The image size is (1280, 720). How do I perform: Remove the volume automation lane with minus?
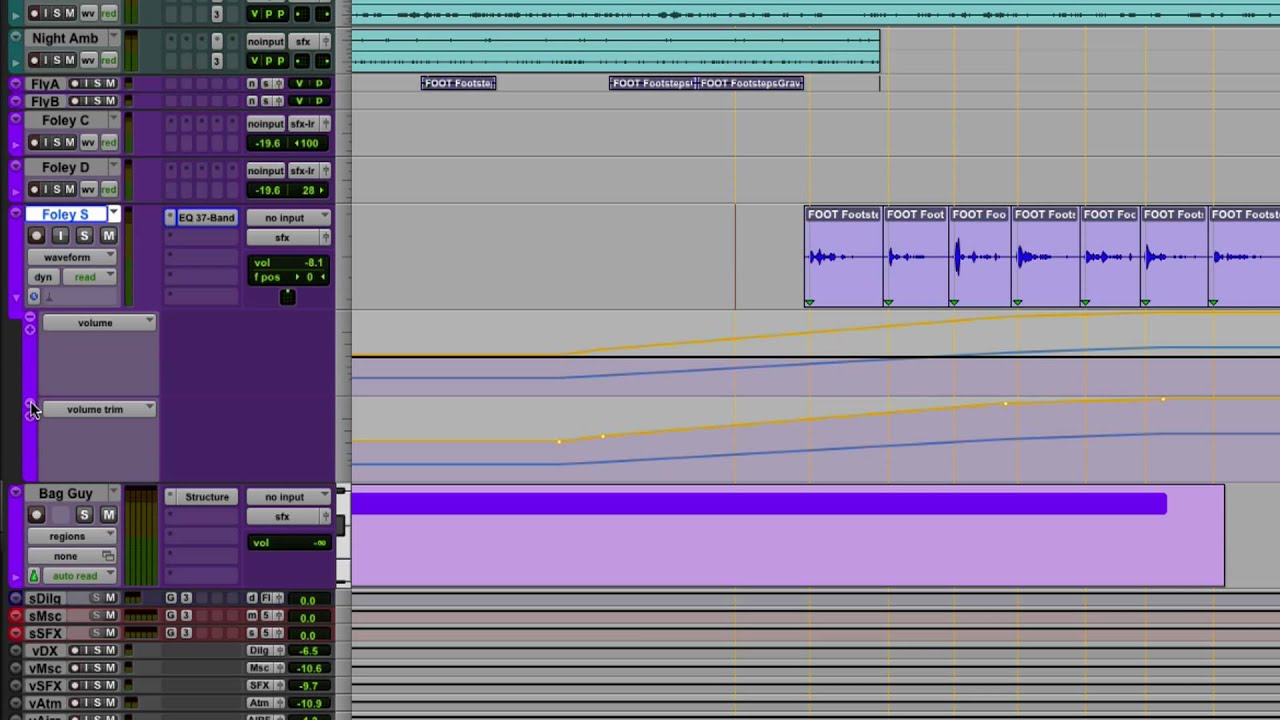30,317
